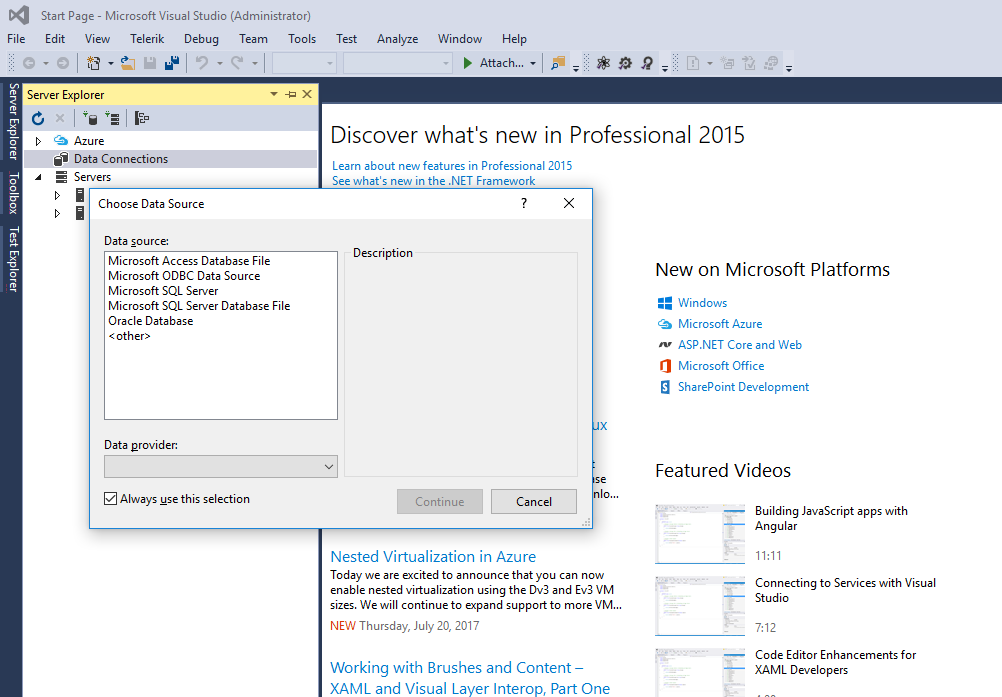
Task: Collapse the Servers tree node
Action: pos(39,177)
